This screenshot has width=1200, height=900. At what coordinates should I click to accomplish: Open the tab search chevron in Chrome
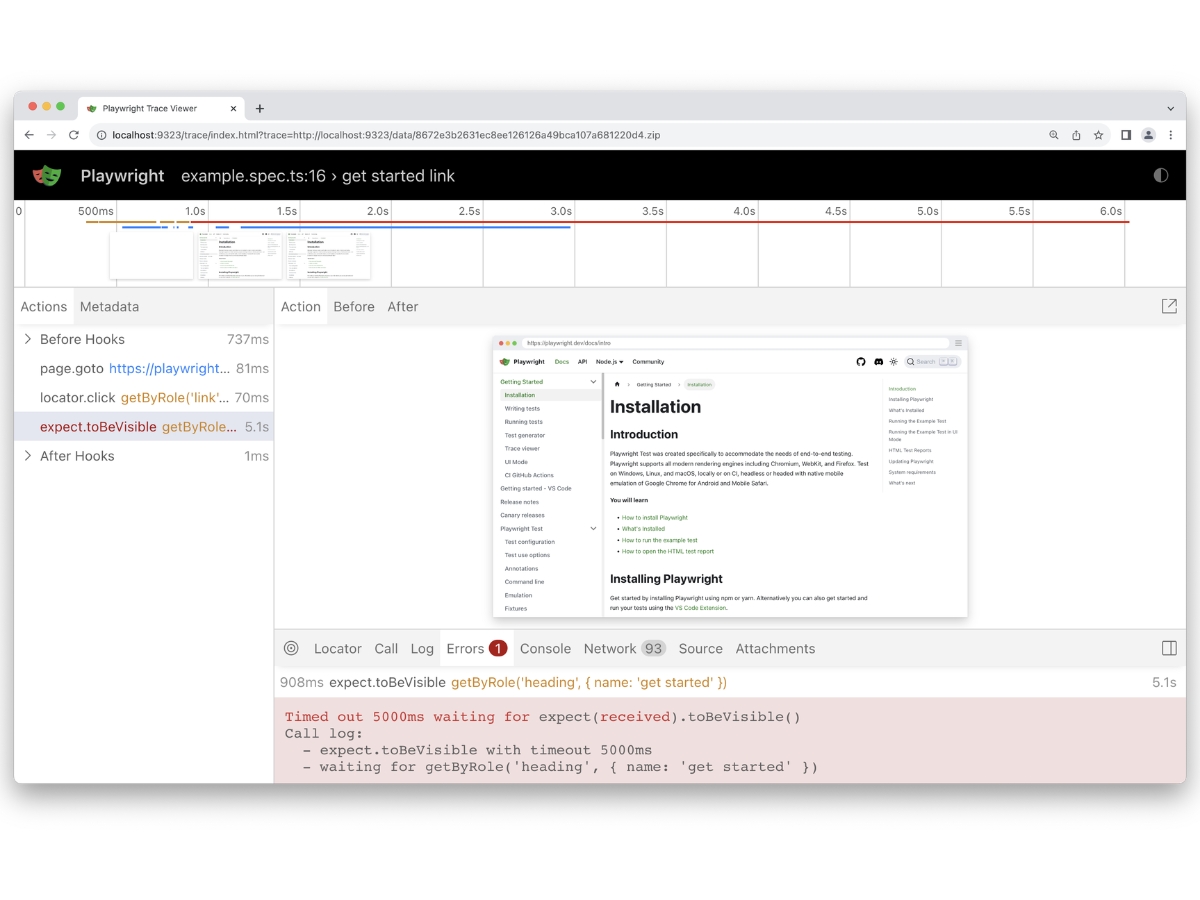click(x=1171, y=108)
